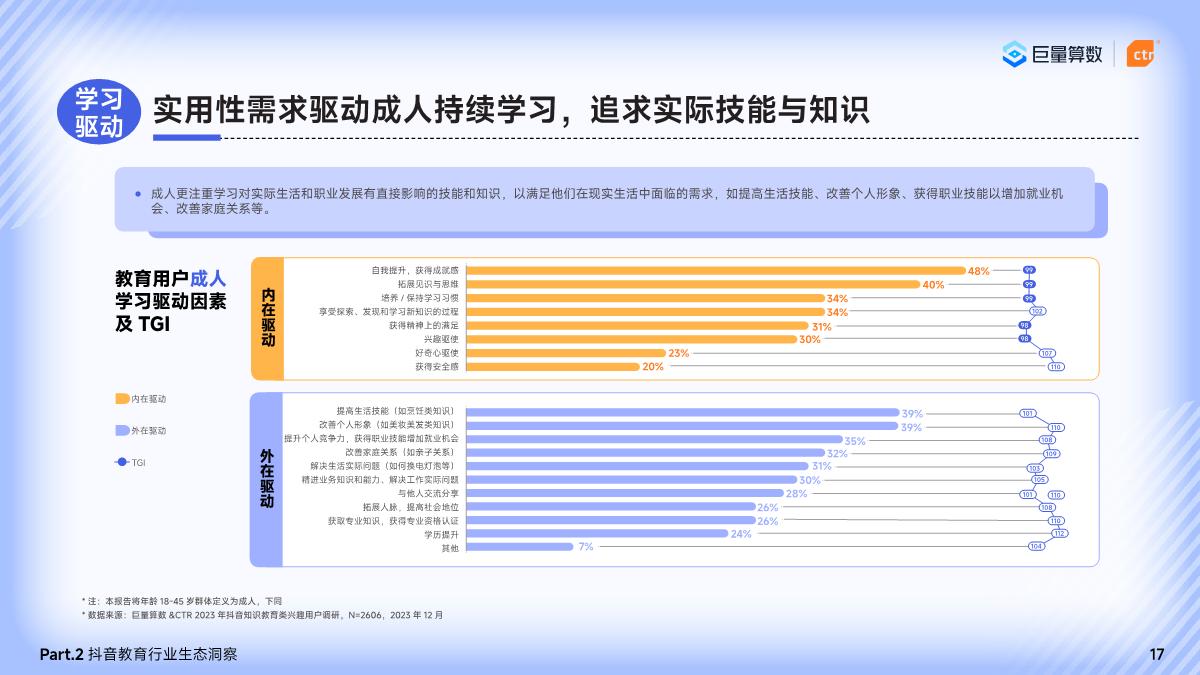
Task: Select the TGI circle labeled 104 at bottom
Action: pos(1035,546)
